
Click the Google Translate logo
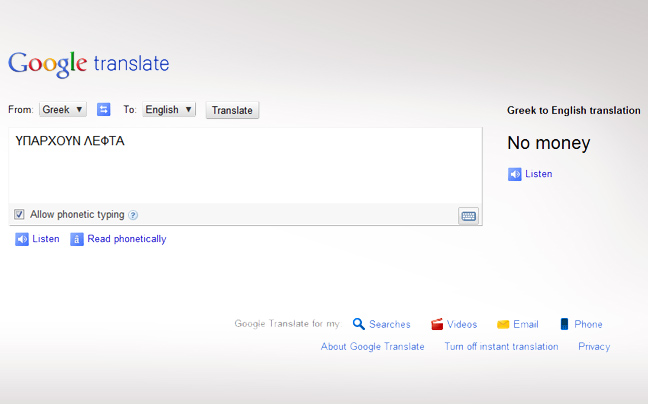pos(88,64)
